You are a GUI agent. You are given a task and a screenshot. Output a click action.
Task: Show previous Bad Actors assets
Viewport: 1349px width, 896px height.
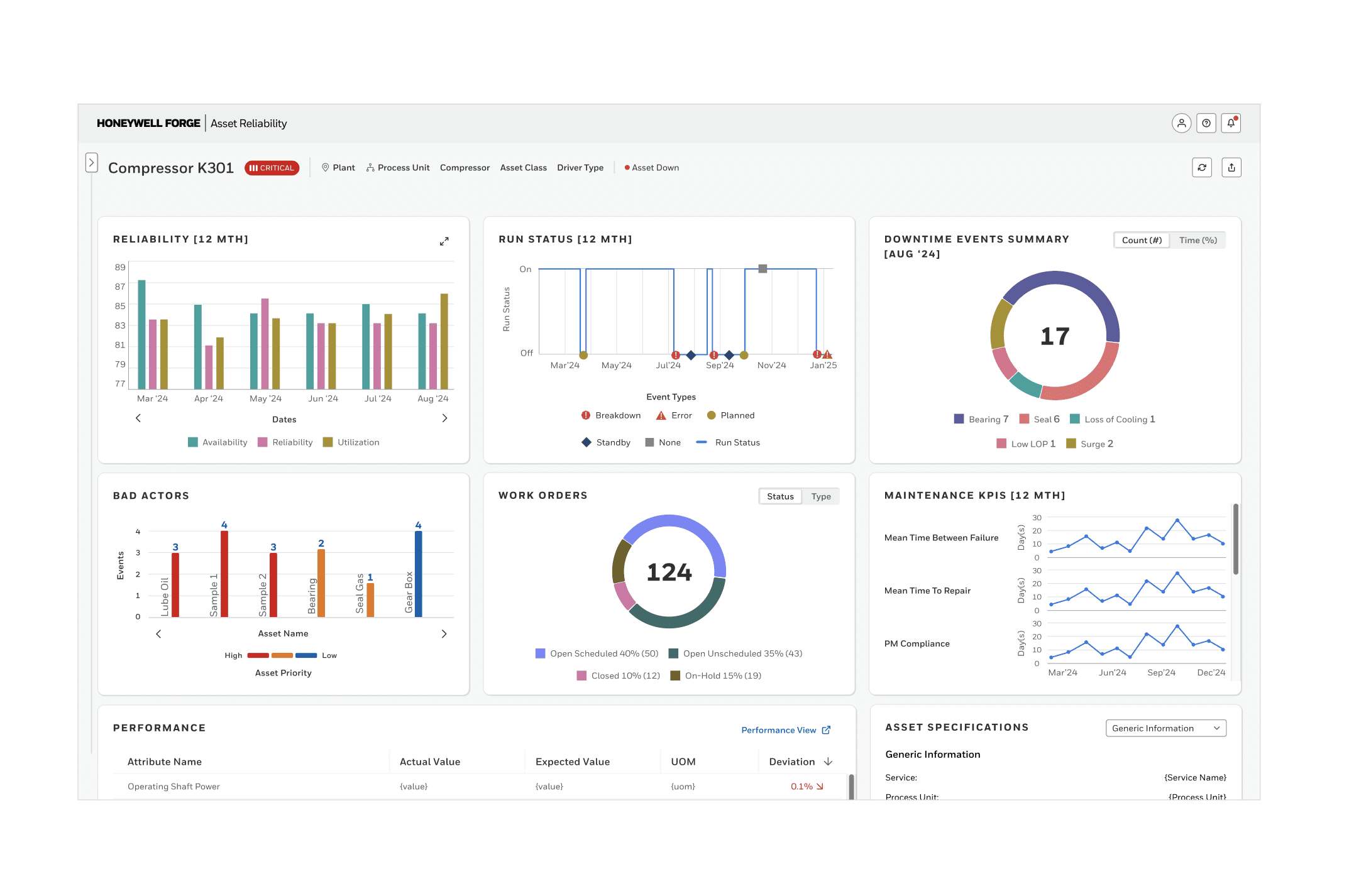tap(158, 634)
